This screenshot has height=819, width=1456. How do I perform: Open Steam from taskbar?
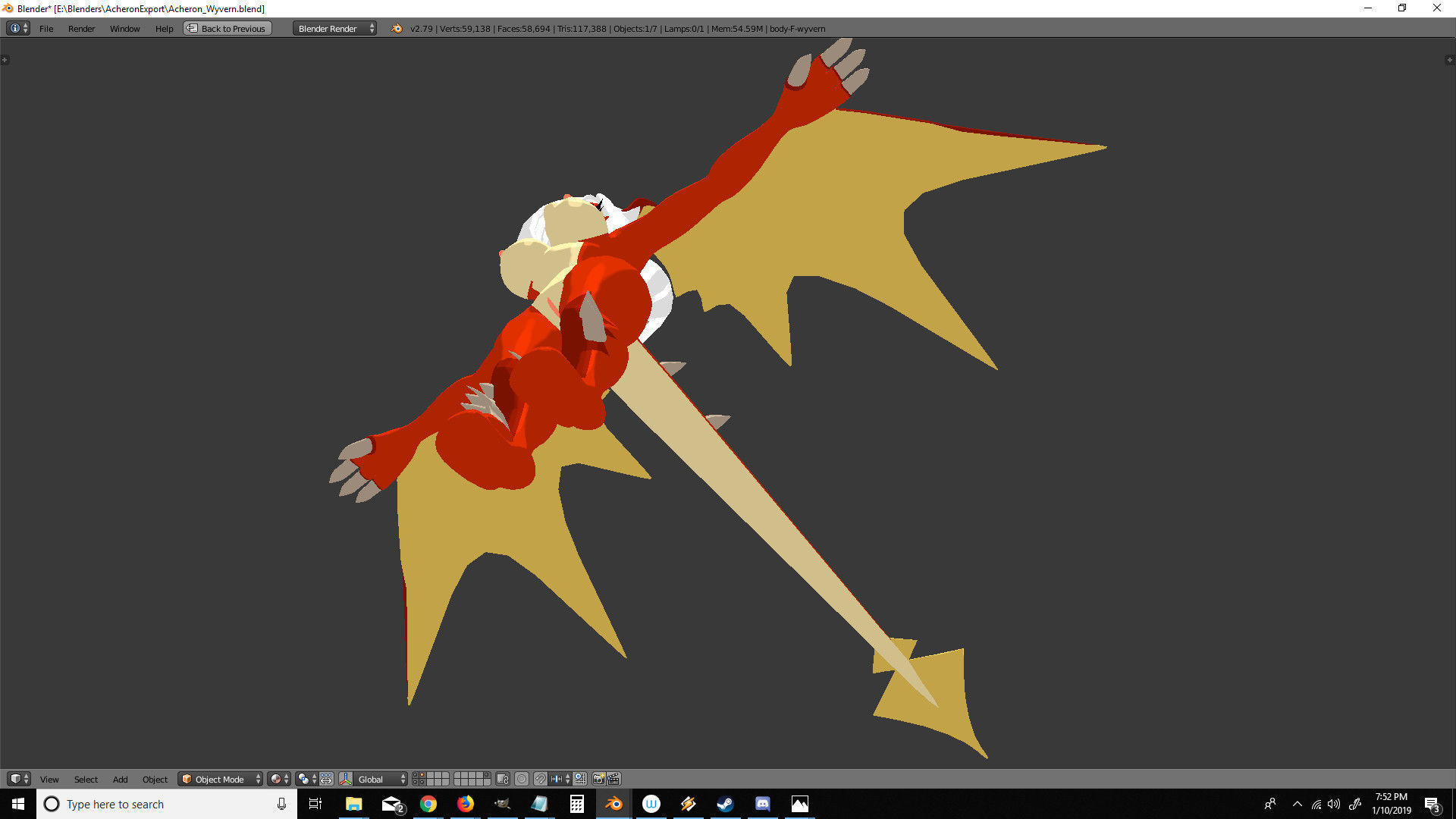pyautogui.click(x=726, y=804)
